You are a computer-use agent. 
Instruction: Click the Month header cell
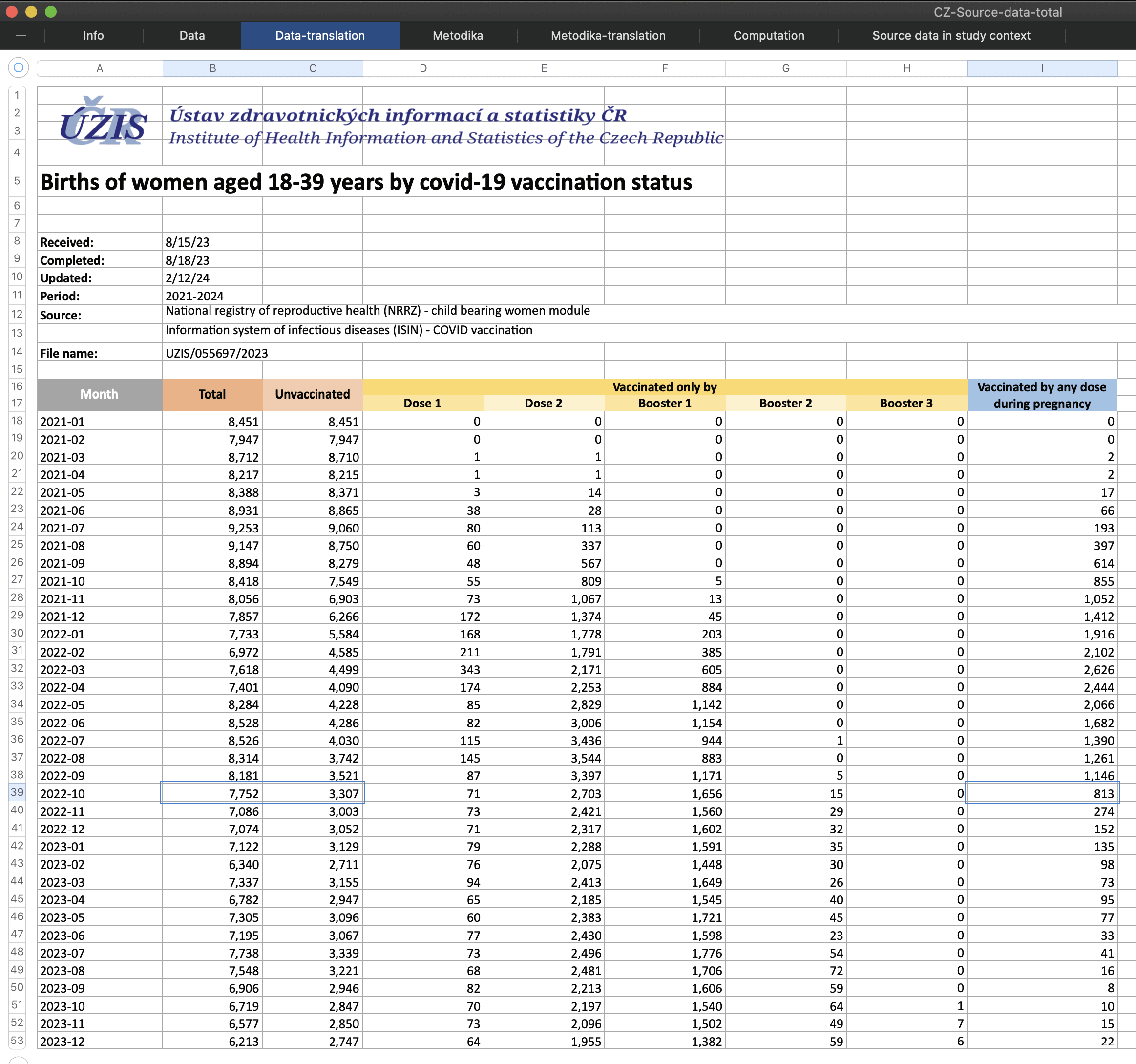(x=100, y=394)
